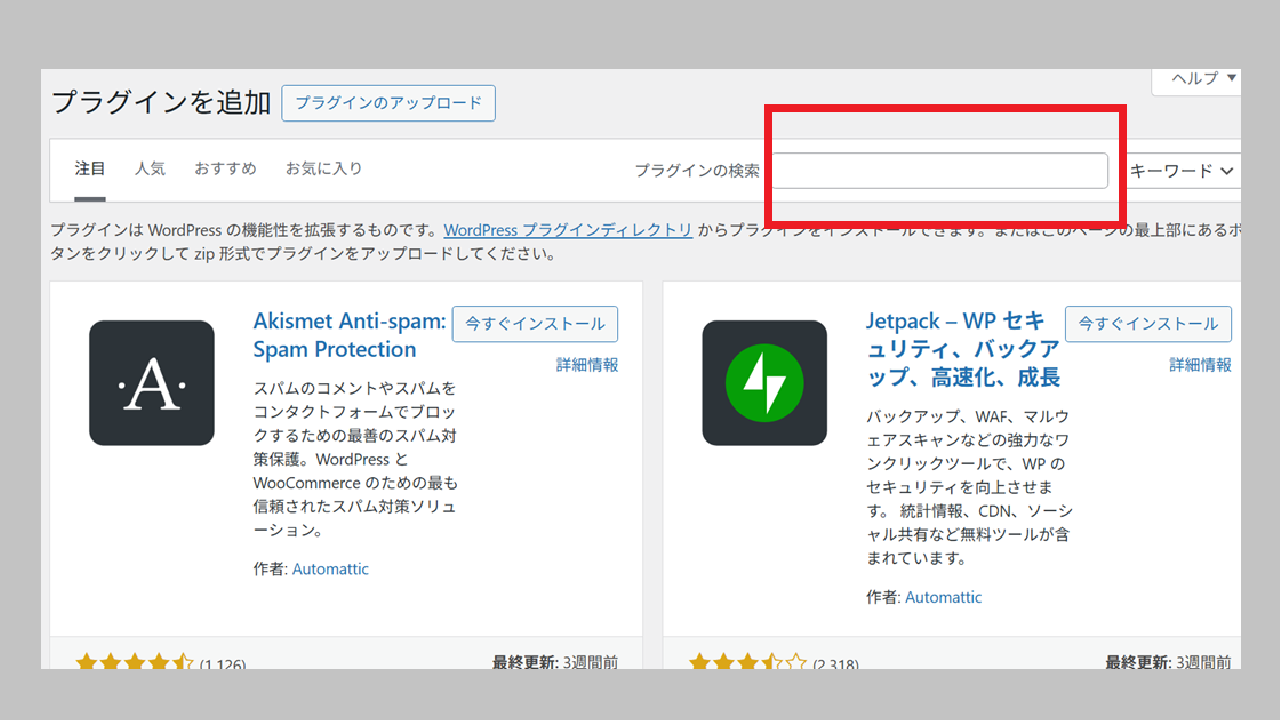Viewport: 1280px width, 720px height.
Task: Open 詳細情報 link for Akismet
Action: (587, 365)
